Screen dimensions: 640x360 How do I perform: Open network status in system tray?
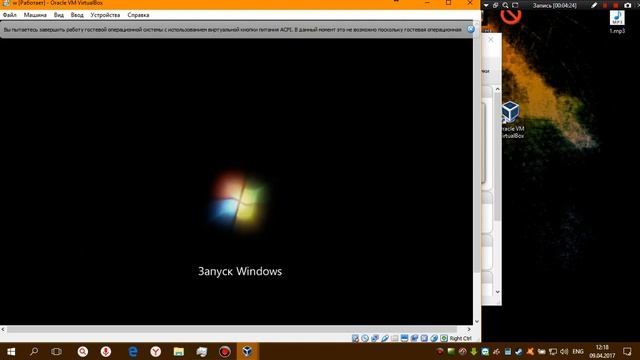[x=553, y=351]
